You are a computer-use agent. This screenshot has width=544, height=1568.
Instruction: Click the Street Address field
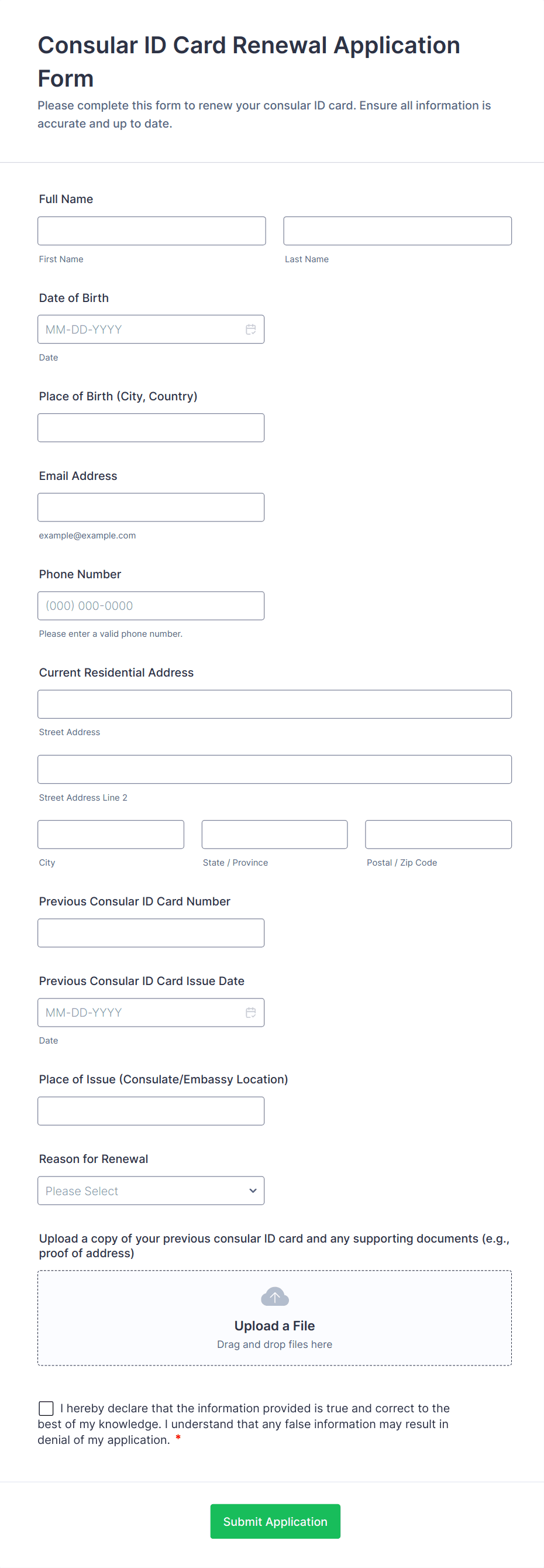coord(274,704)
